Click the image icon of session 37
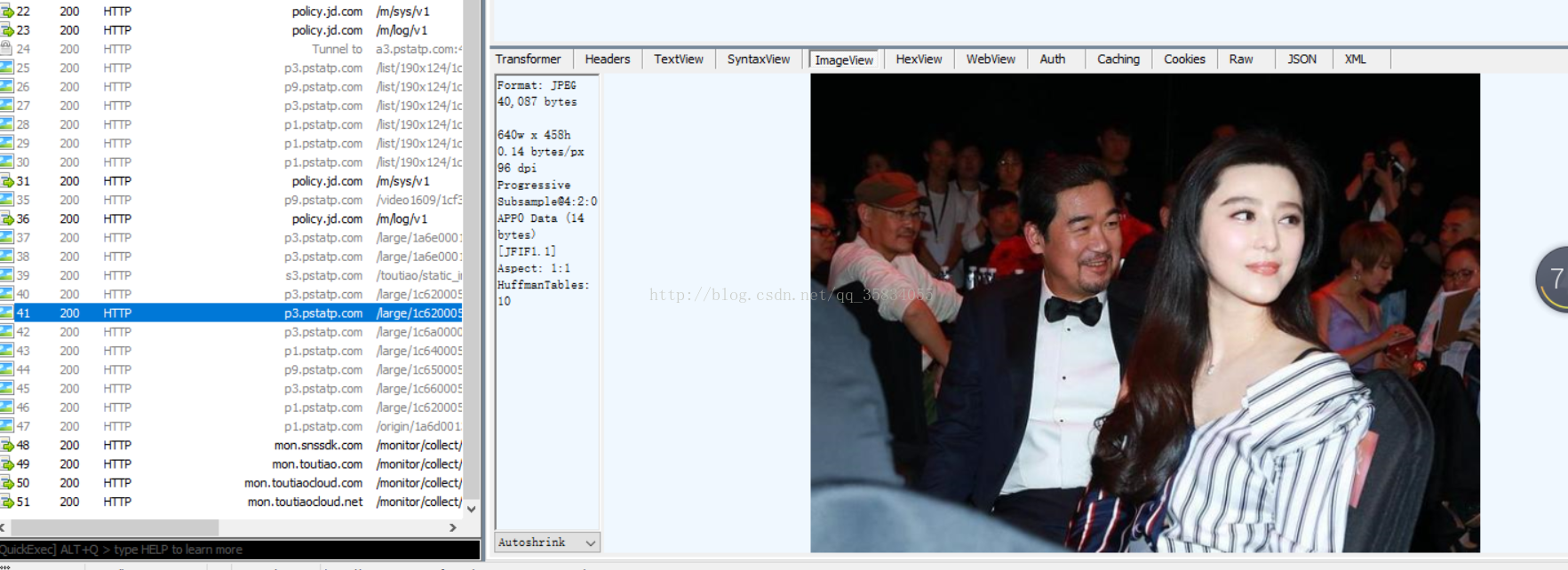The width and height of the screenshot is (1568, 570). click(x=7, y=238)
